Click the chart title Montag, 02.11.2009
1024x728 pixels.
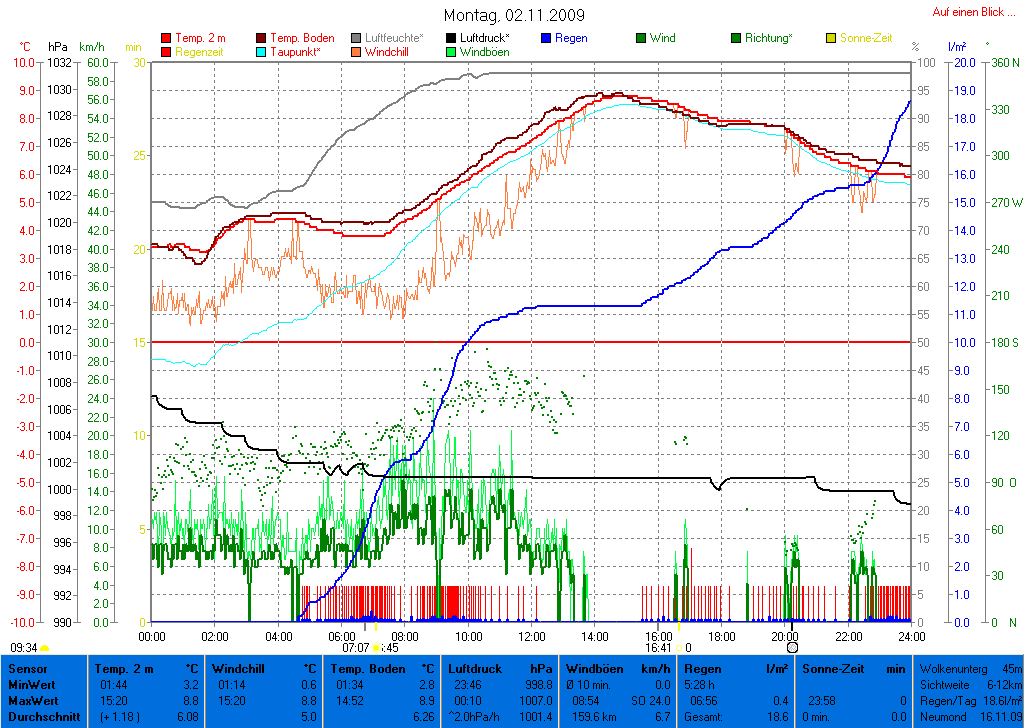[x=514, y=15]
